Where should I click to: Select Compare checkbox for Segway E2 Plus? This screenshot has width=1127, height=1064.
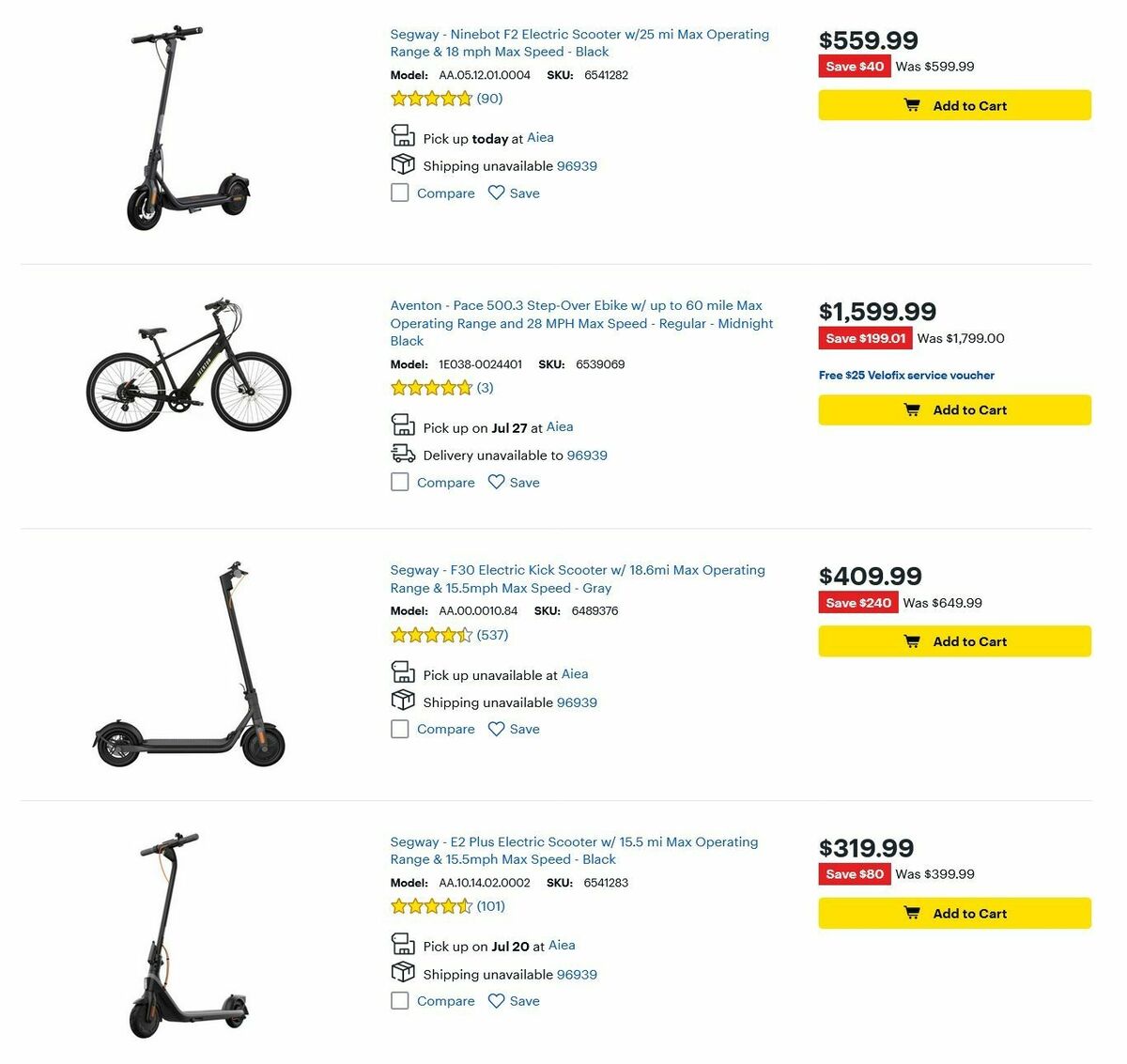point(400,1001)
